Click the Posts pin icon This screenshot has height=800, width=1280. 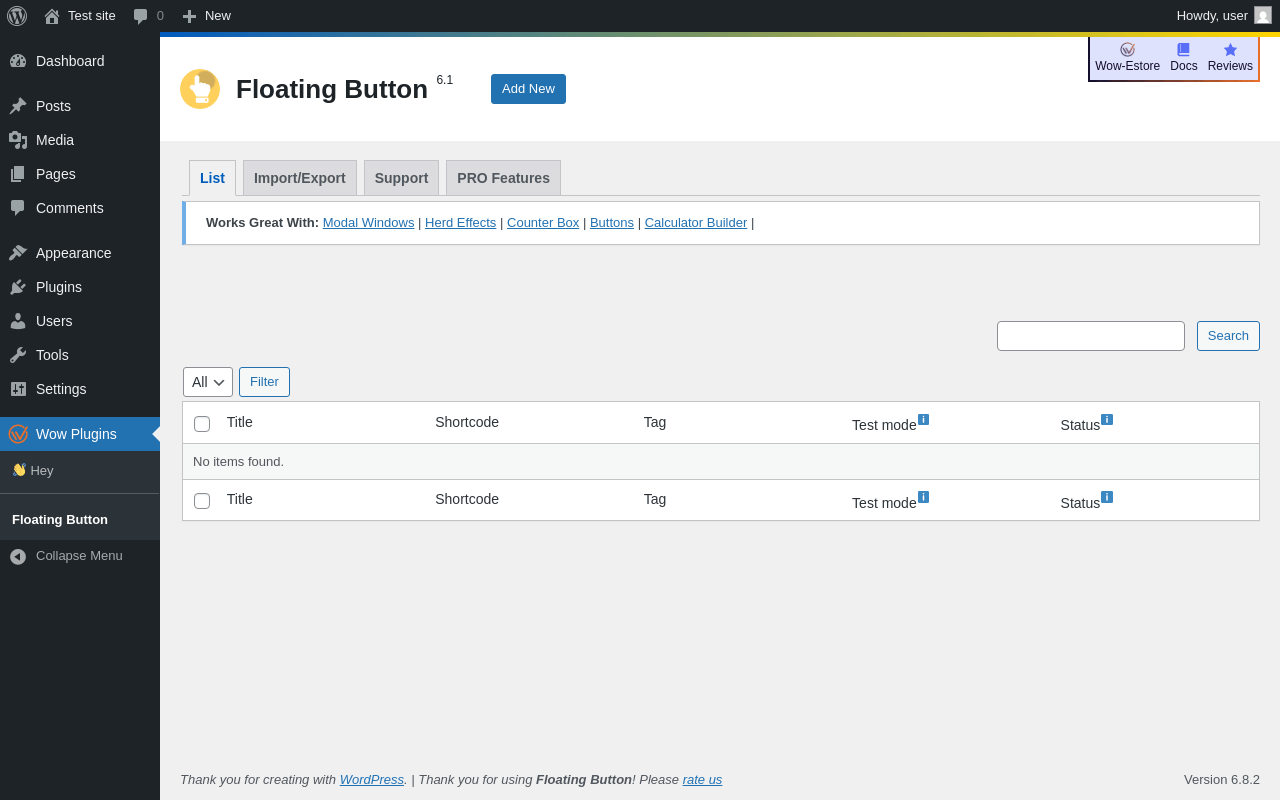click(x=18, y=106)
